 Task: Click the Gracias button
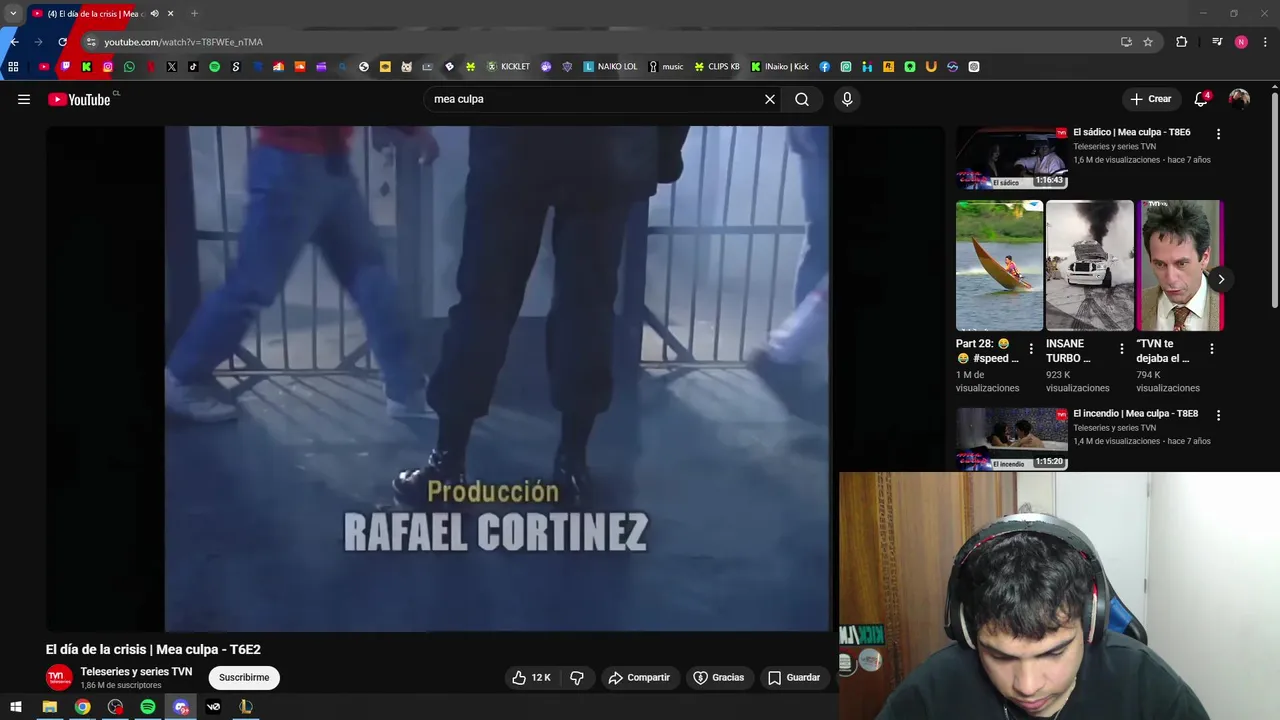718,677
